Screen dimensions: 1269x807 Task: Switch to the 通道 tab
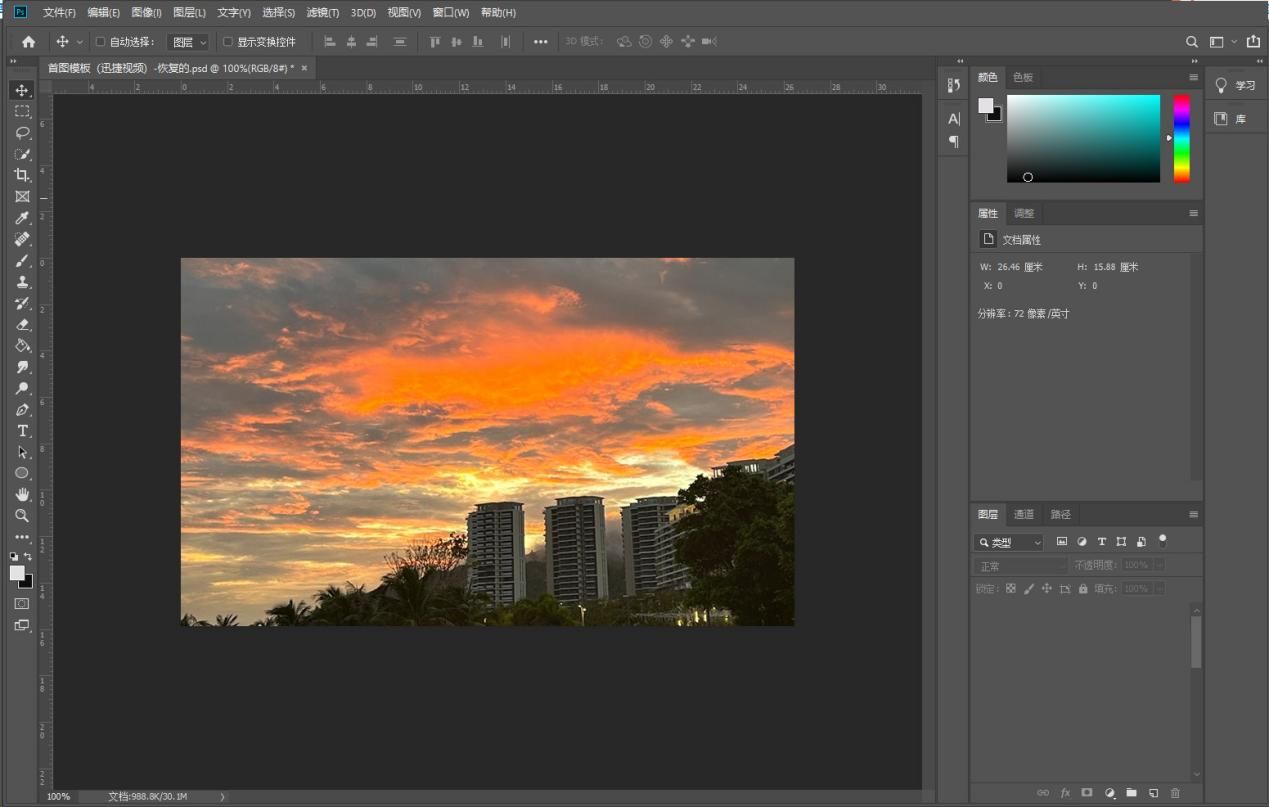[x=1023, y=514]
